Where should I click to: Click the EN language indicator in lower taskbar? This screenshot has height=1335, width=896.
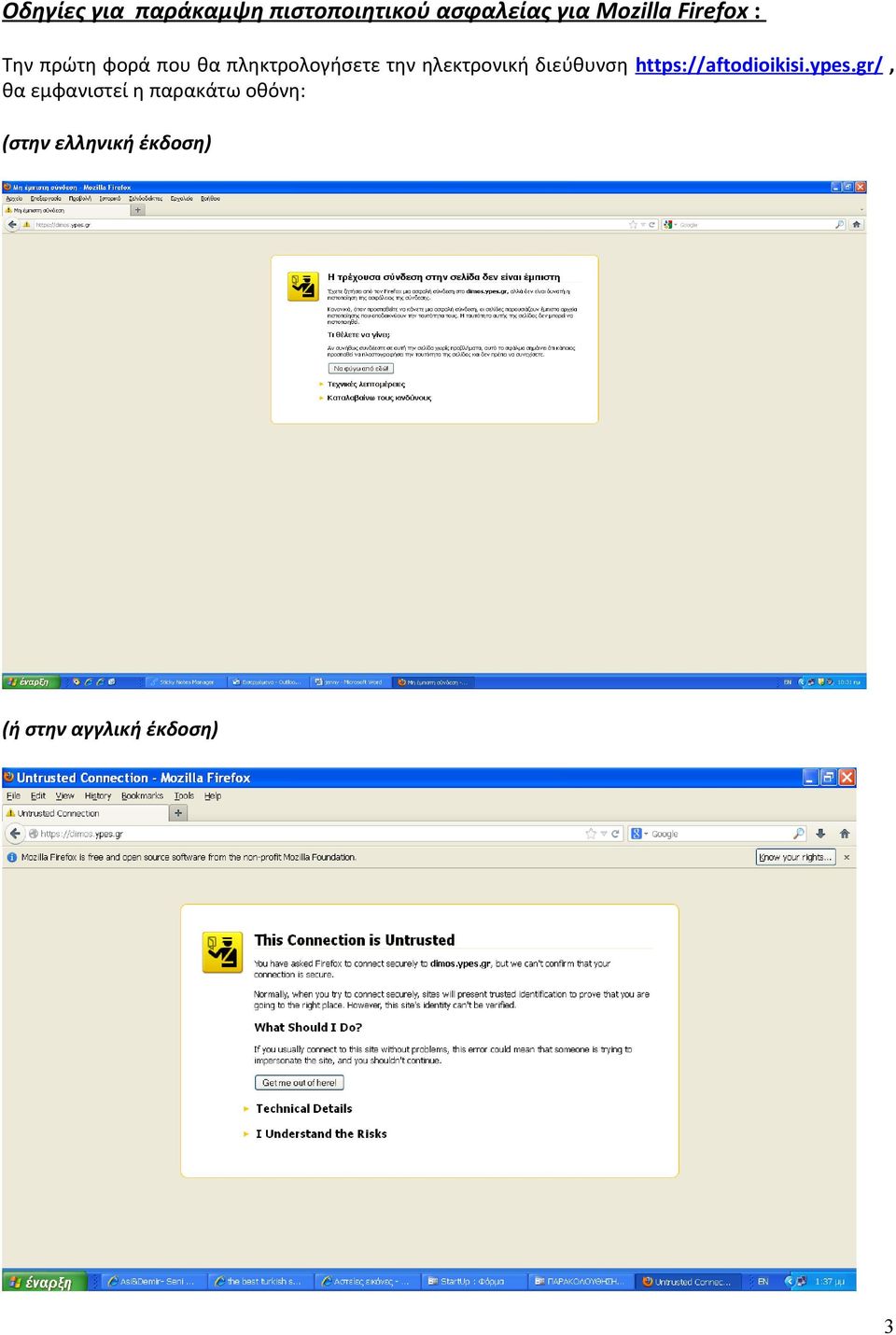coord(763,1282)
